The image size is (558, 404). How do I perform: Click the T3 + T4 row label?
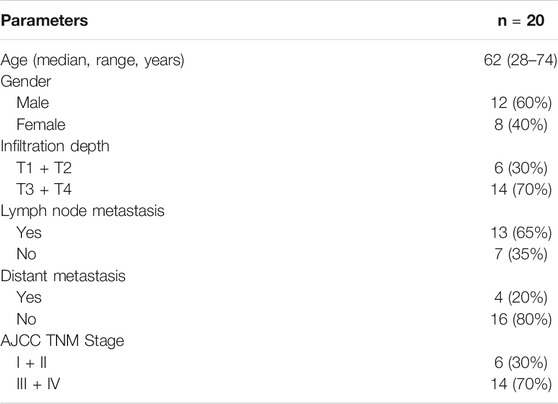44,189
